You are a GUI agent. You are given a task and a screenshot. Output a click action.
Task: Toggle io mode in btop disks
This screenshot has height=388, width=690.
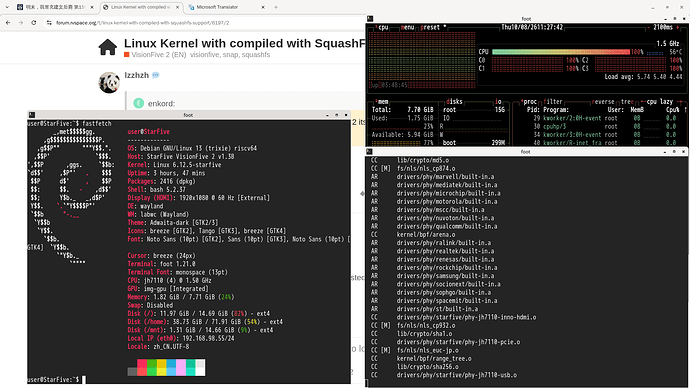[x=498, y=102]
